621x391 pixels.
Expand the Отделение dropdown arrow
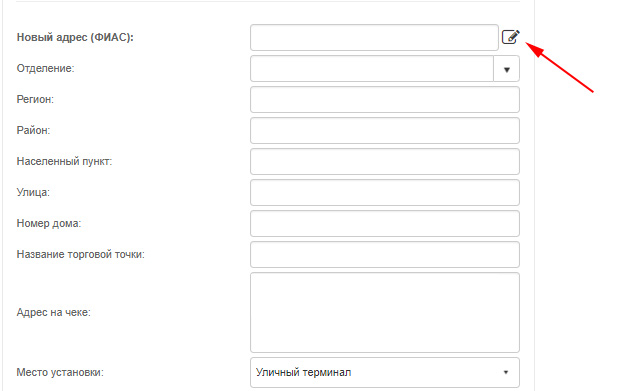click(507, 69)
